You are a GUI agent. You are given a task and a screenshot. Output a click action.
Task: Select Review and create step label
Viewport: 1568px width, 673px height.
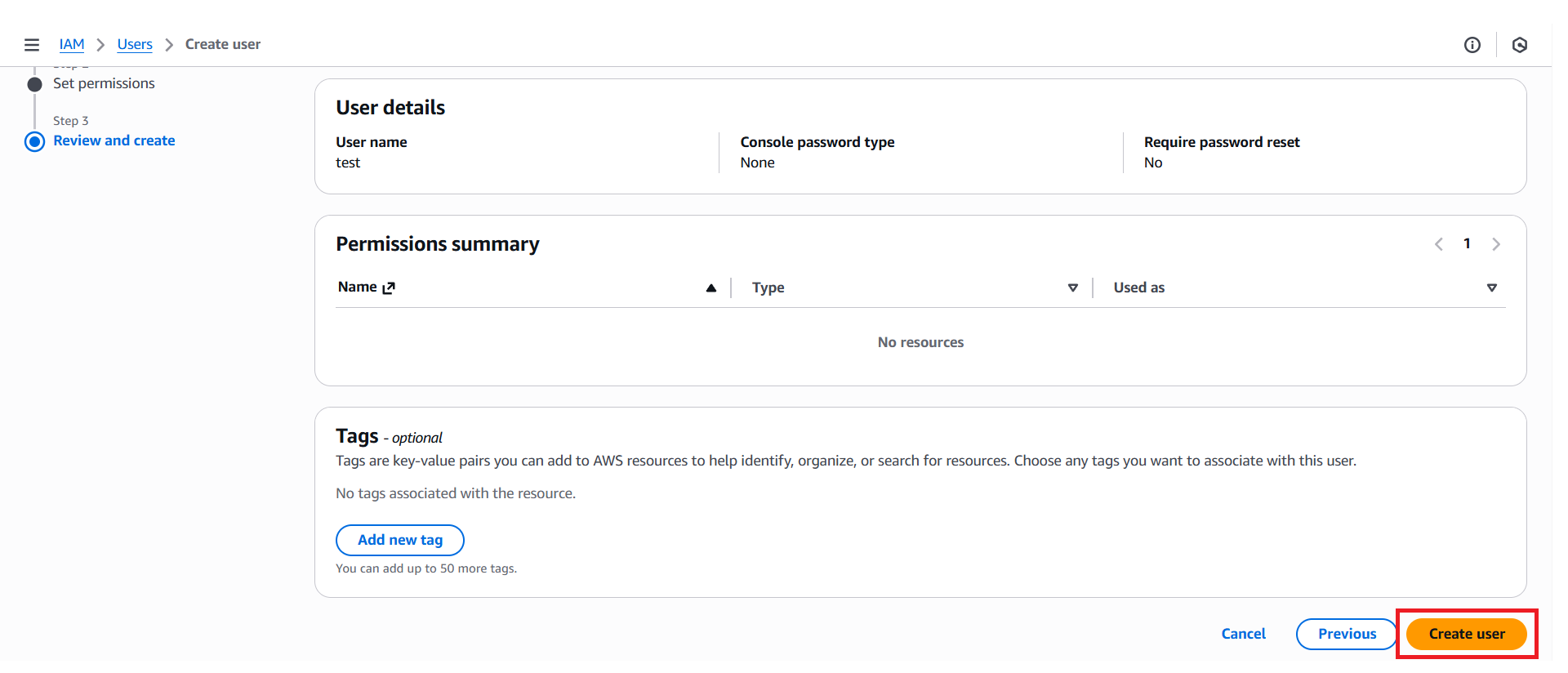[114, 140]
